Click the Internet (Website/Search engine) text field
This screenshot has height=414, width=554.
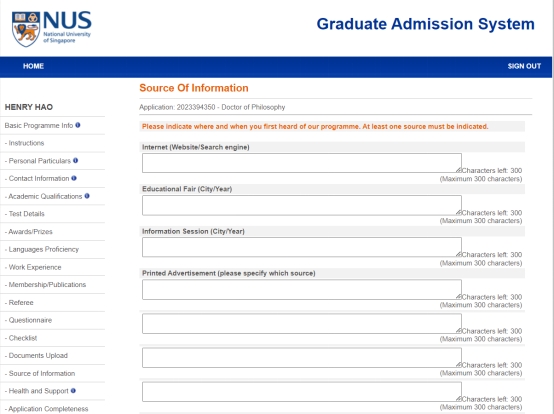point(302,163)
